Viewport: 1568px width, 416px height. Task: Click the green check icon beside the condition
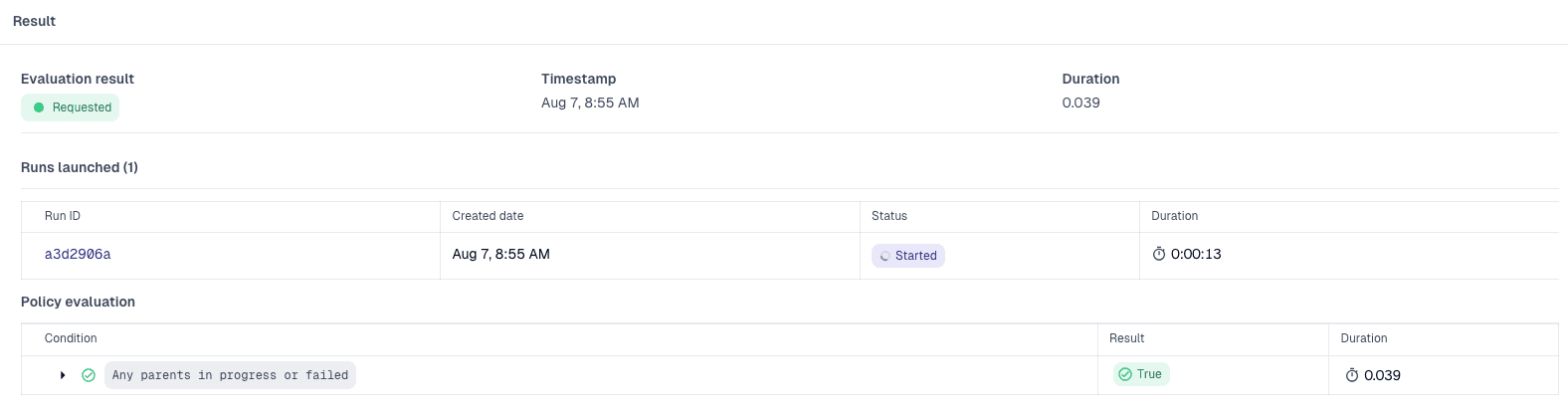point(89,375)
